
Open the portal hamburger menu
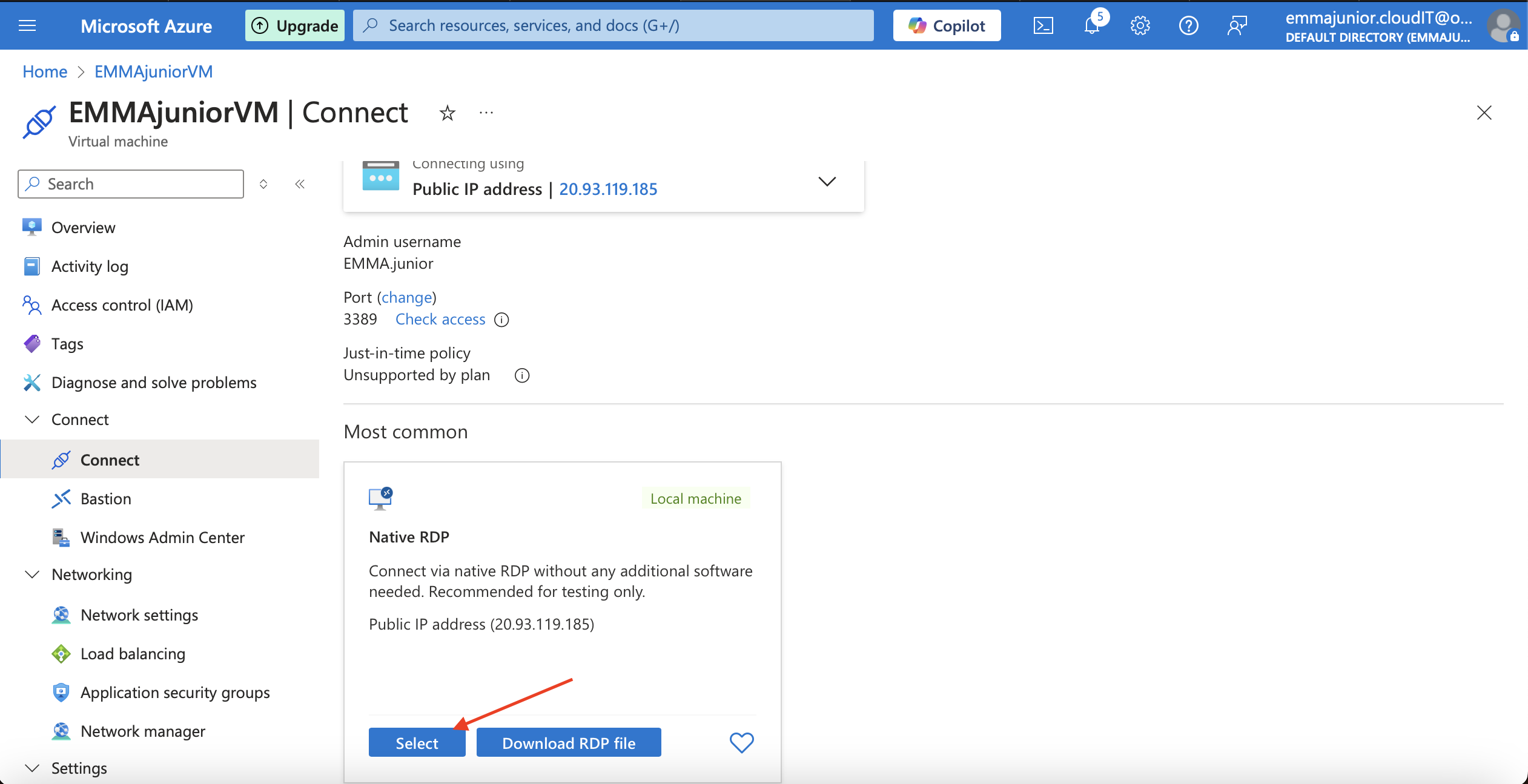point(27,25)
